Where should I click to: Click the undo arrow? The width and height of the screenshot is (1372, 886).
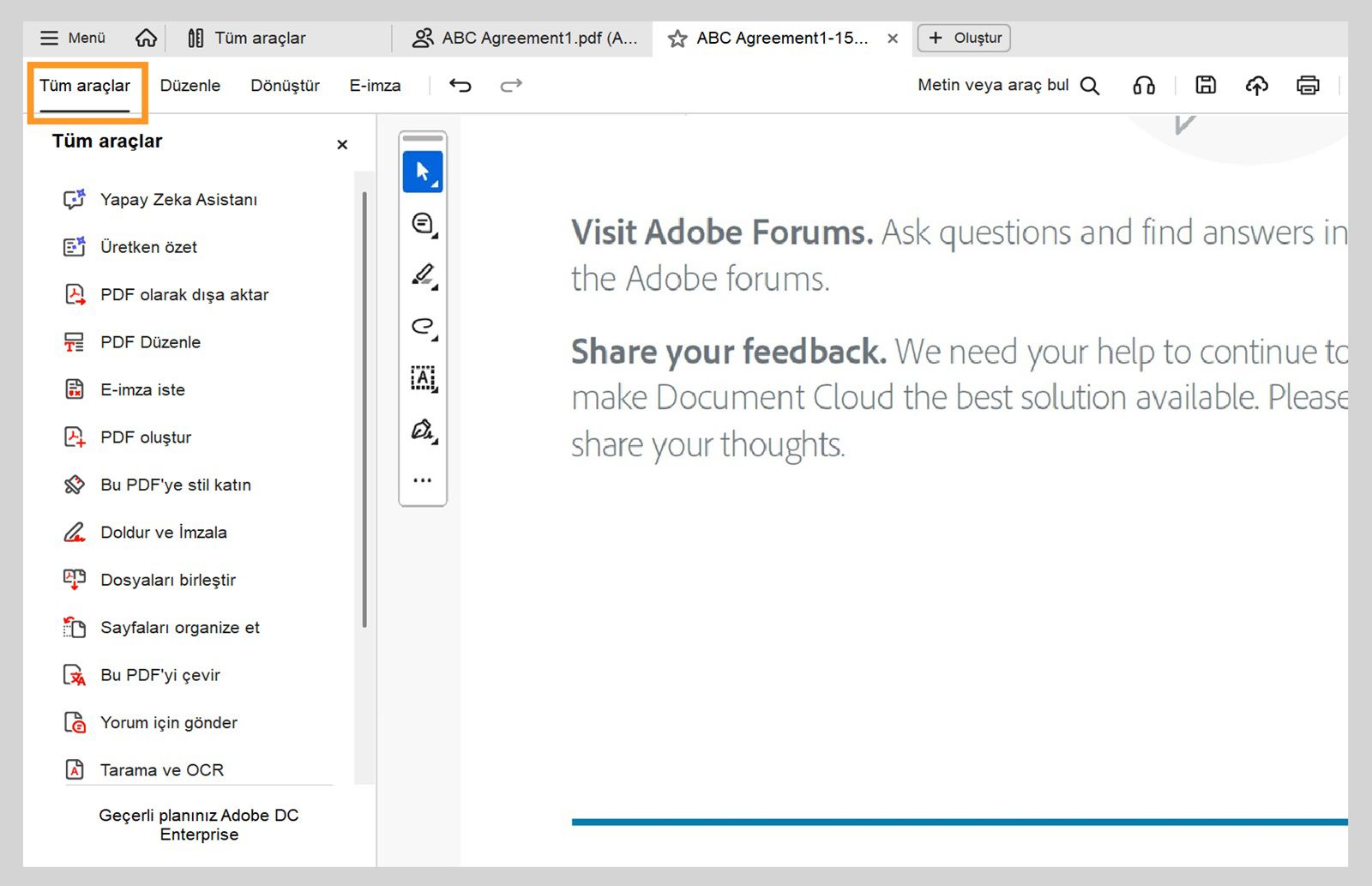tap(460, 85)
